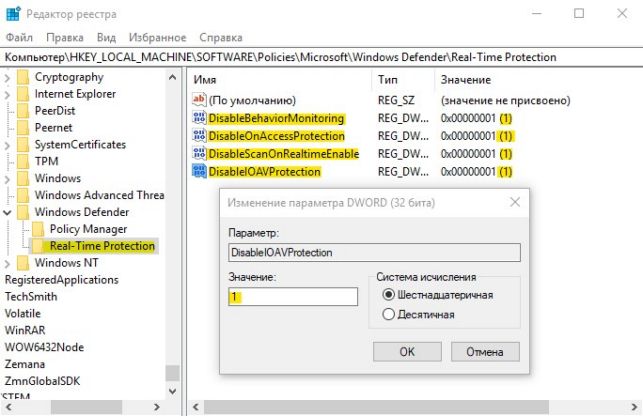
Task: Select the DisableIOAVProtection DWORD icon in the list
Action: [x=199, y=171]
